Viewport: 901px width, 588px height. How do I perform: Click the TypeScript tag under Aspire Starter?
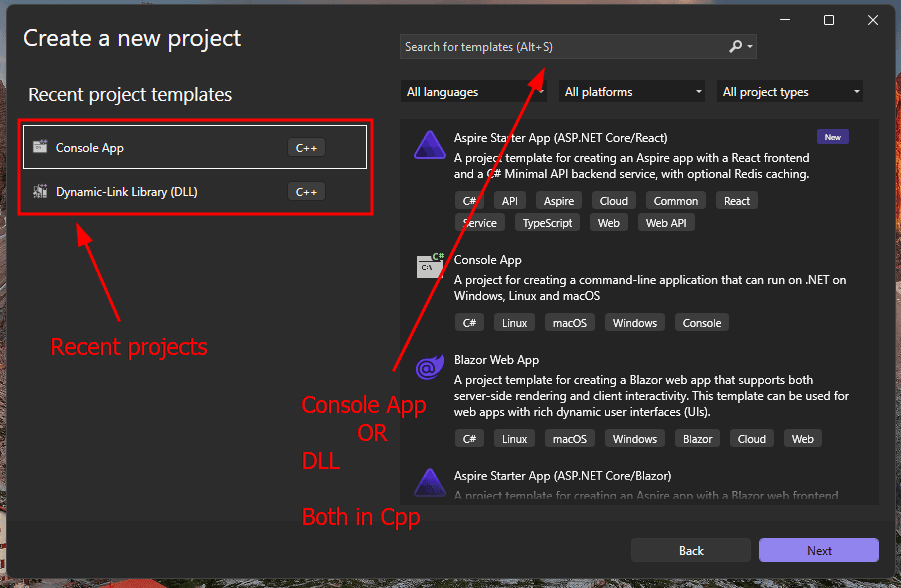pyautogui.click(x=547, y=223)
